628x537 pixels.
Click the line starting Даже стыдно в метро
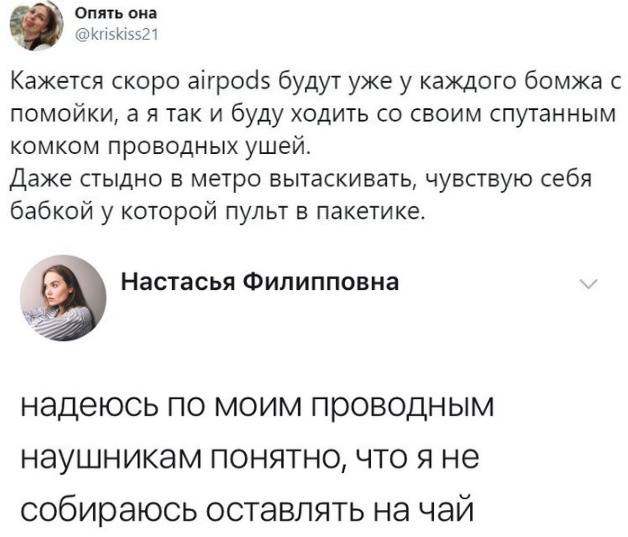coord(300,178)
